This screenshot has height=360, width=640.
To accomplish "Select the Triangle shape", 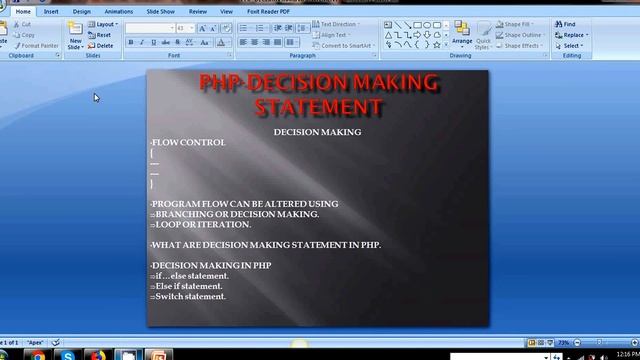I will point(388,36).
